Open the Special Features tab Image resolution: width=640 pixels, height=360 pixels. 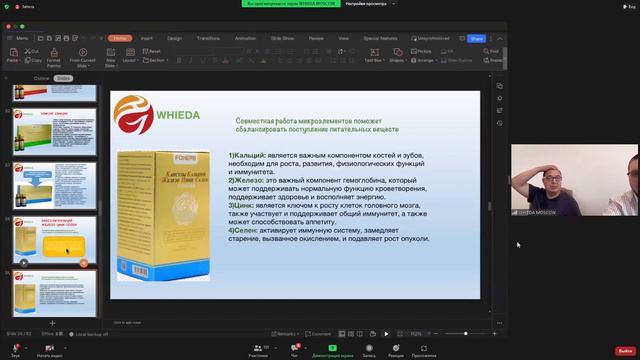click(380, 38)
